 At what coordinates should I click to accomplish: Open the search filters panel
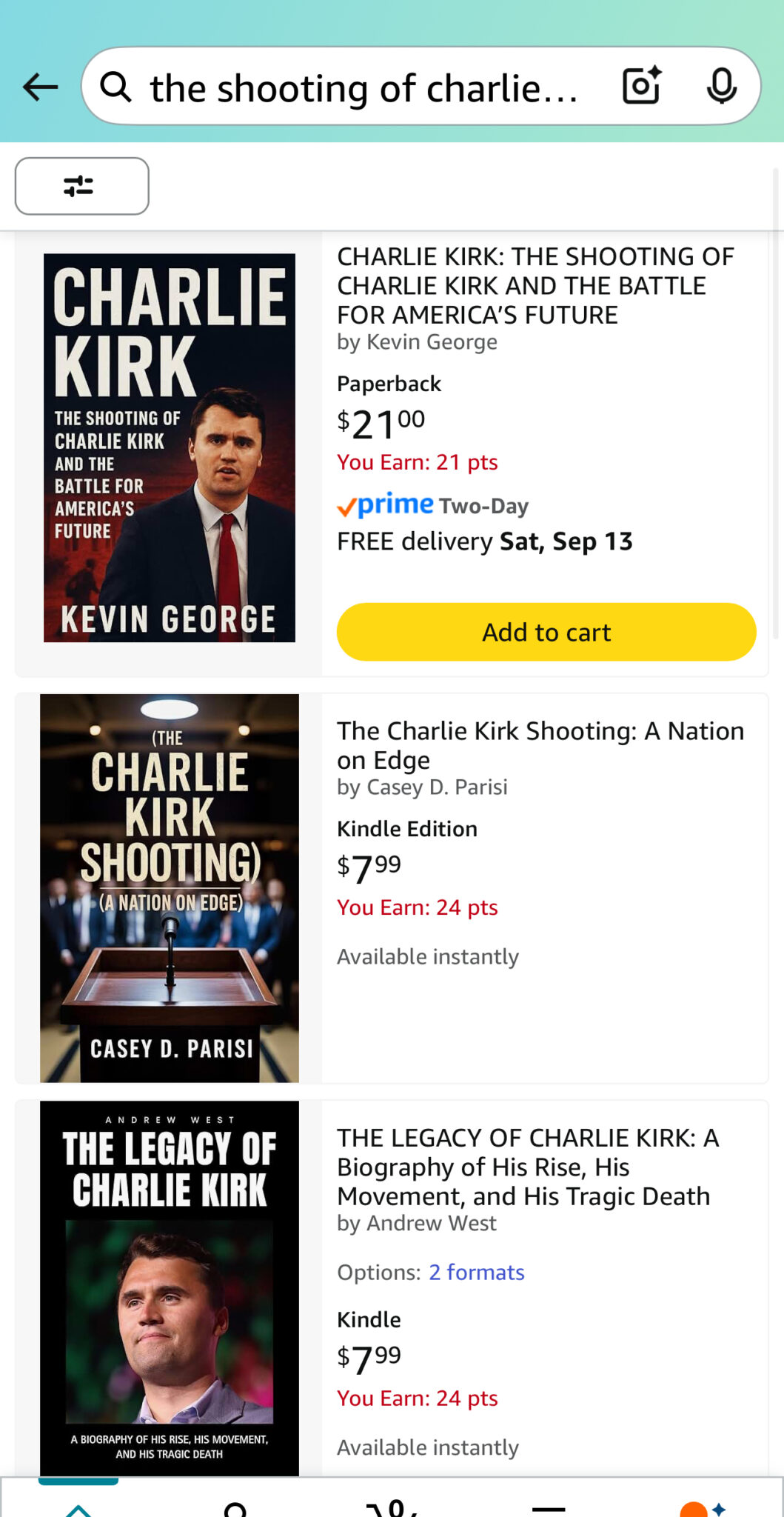click(x=81, y=187)
